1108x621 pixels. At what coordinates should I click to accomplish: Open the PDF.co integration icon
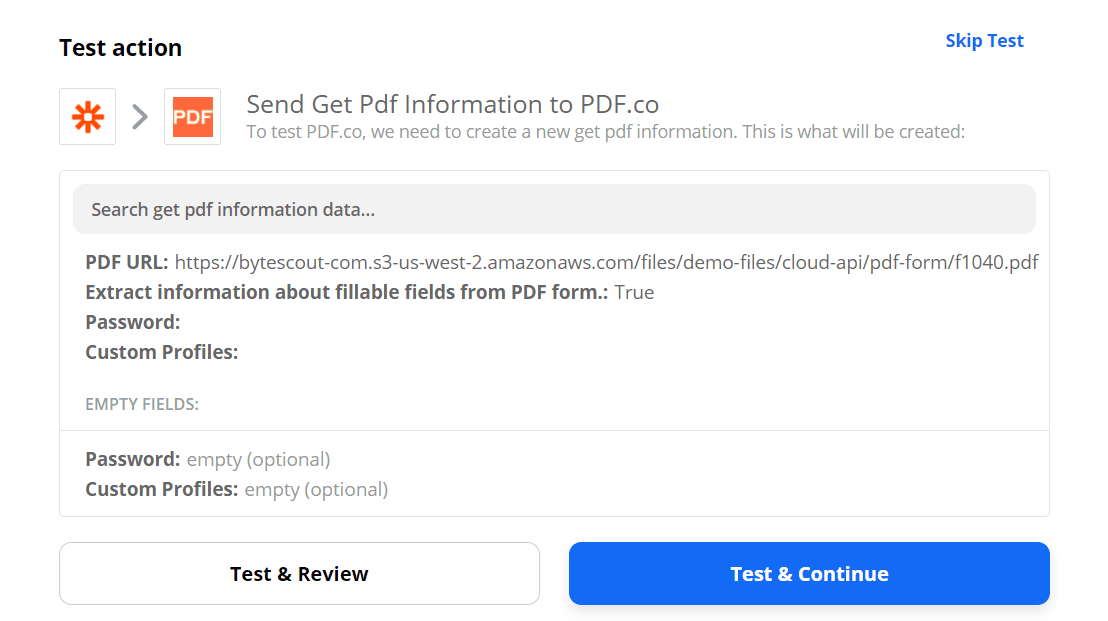[x=192, y=116]
